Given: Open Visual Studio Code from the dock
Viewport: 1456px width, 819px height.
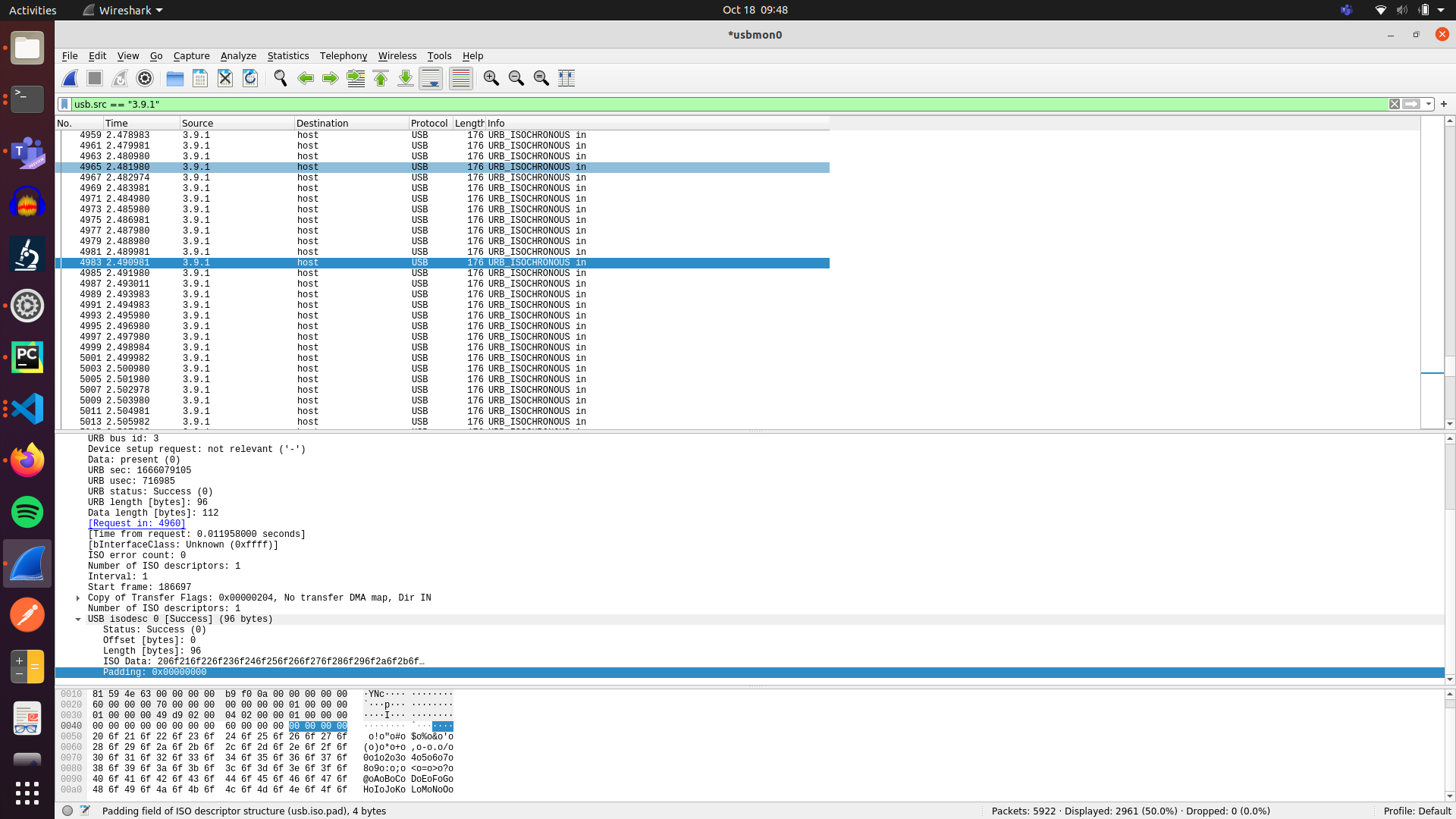Looking at the screenshot, I should pyautogui.click(x=27, y=409).
